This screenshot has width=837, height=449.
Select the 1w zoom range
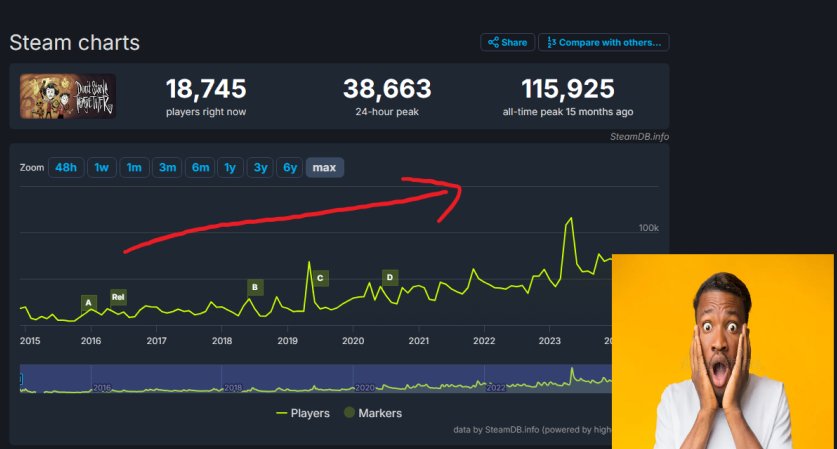click(x=101, y=167)
